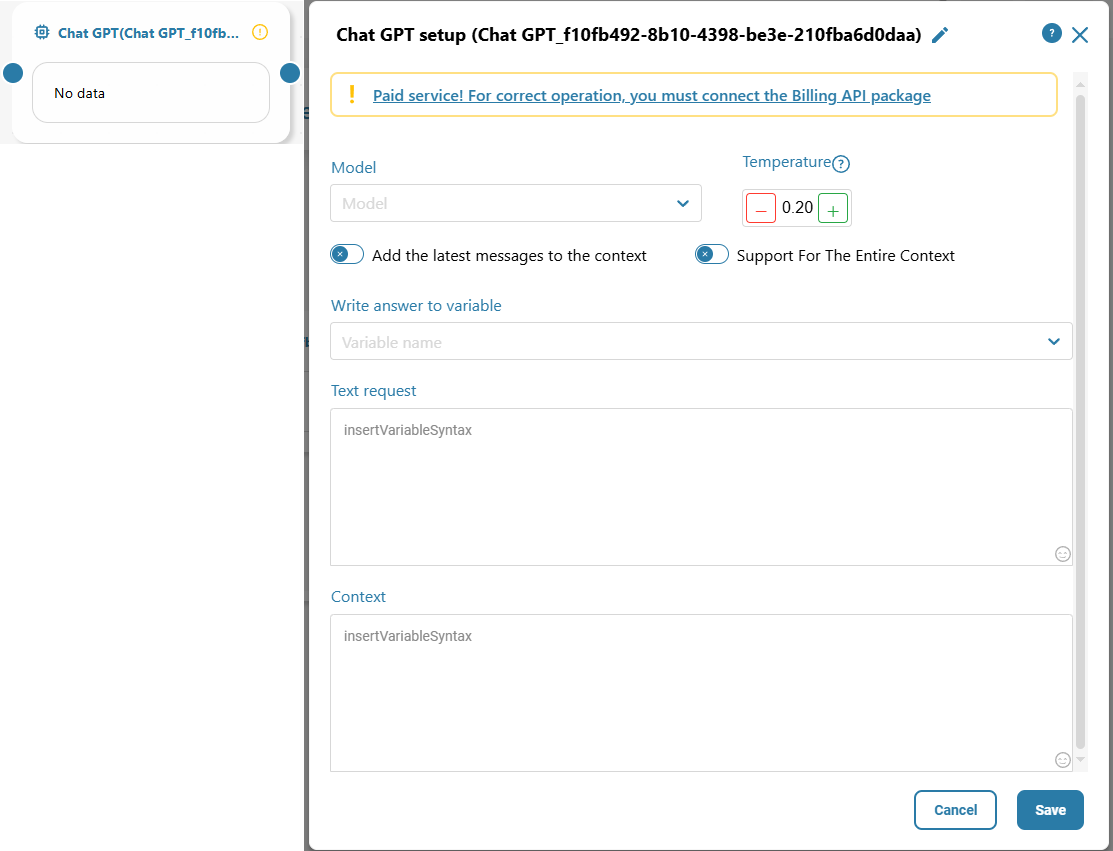Click the Cancel button

(x=955, y=810)
